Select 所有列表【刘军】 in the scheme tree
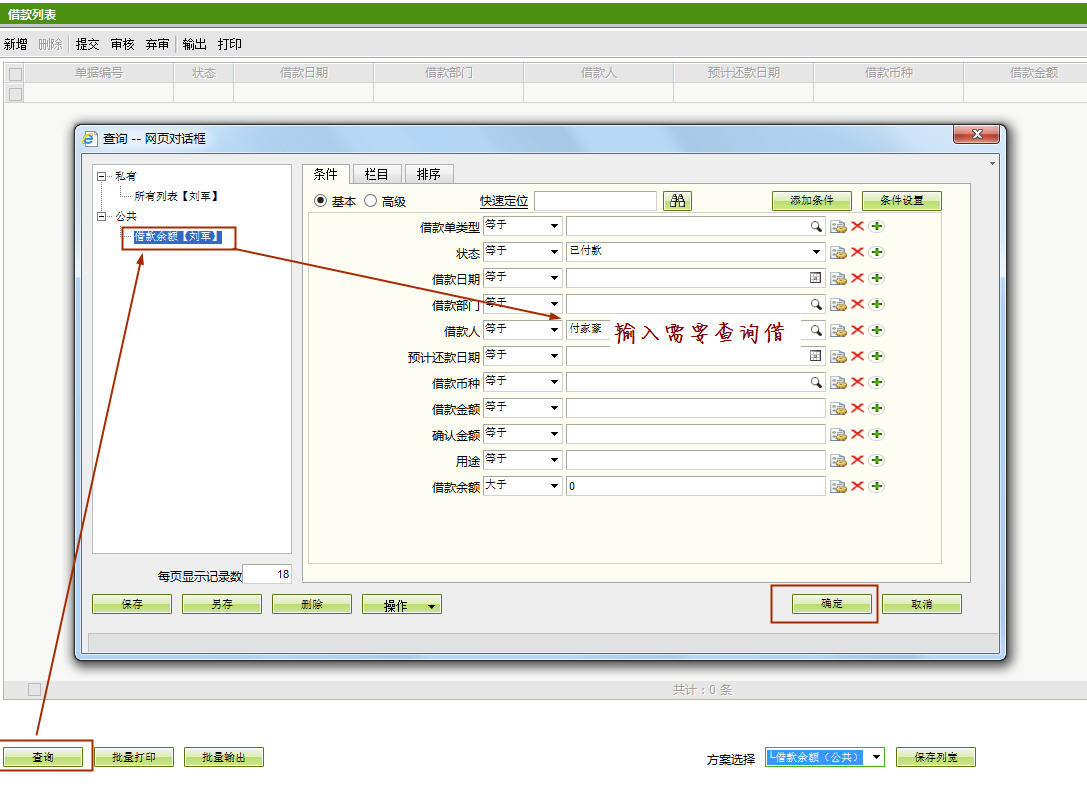The height and width of the screenshot is (793, 1087). pyautogui.click(x=176, y=197)
